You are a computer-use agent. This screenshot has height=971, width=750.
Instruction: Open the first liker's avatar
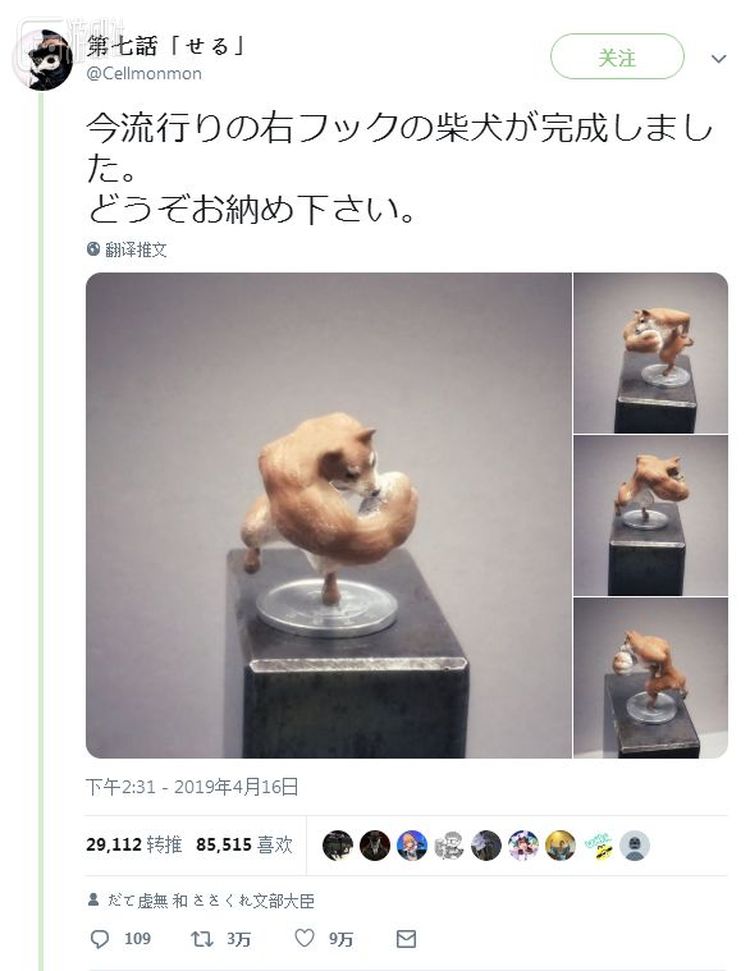(x=338, y=845)
